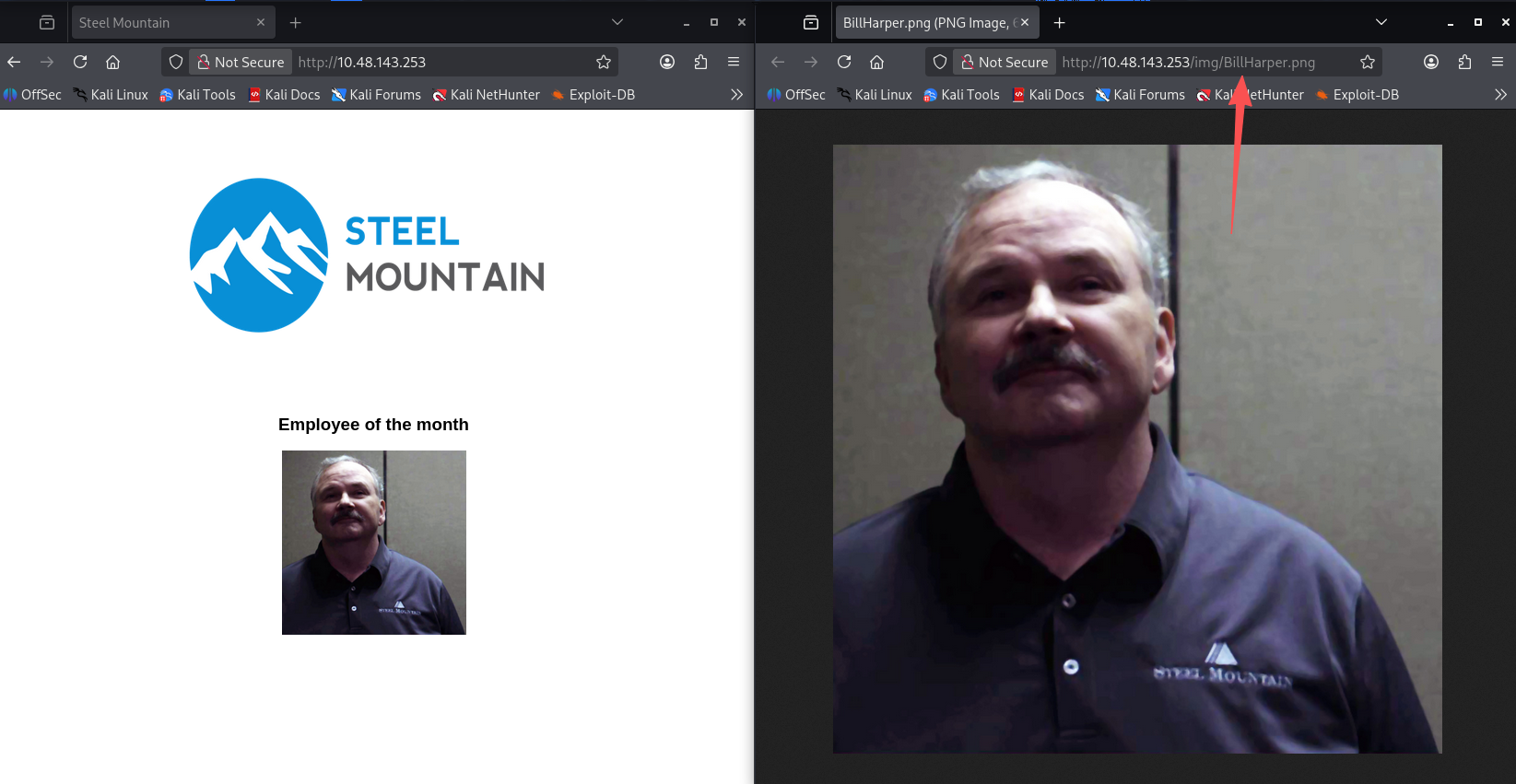This screenshot has width=1516, height=784.
Task: Click the URL field showing img/BillHarper.png
Action: click(1198, 62)
